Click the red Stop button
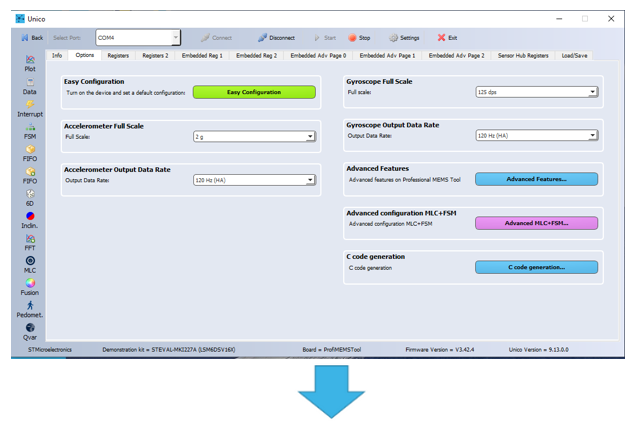Viewport: 640px width, 435px height. (359, 38)
